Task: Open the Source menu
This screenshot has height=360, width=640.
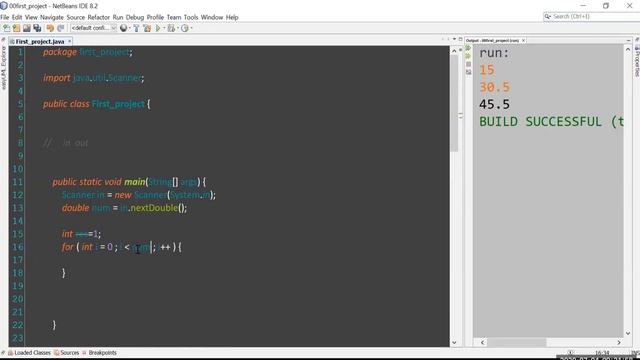Action: (x=76, y=17)
